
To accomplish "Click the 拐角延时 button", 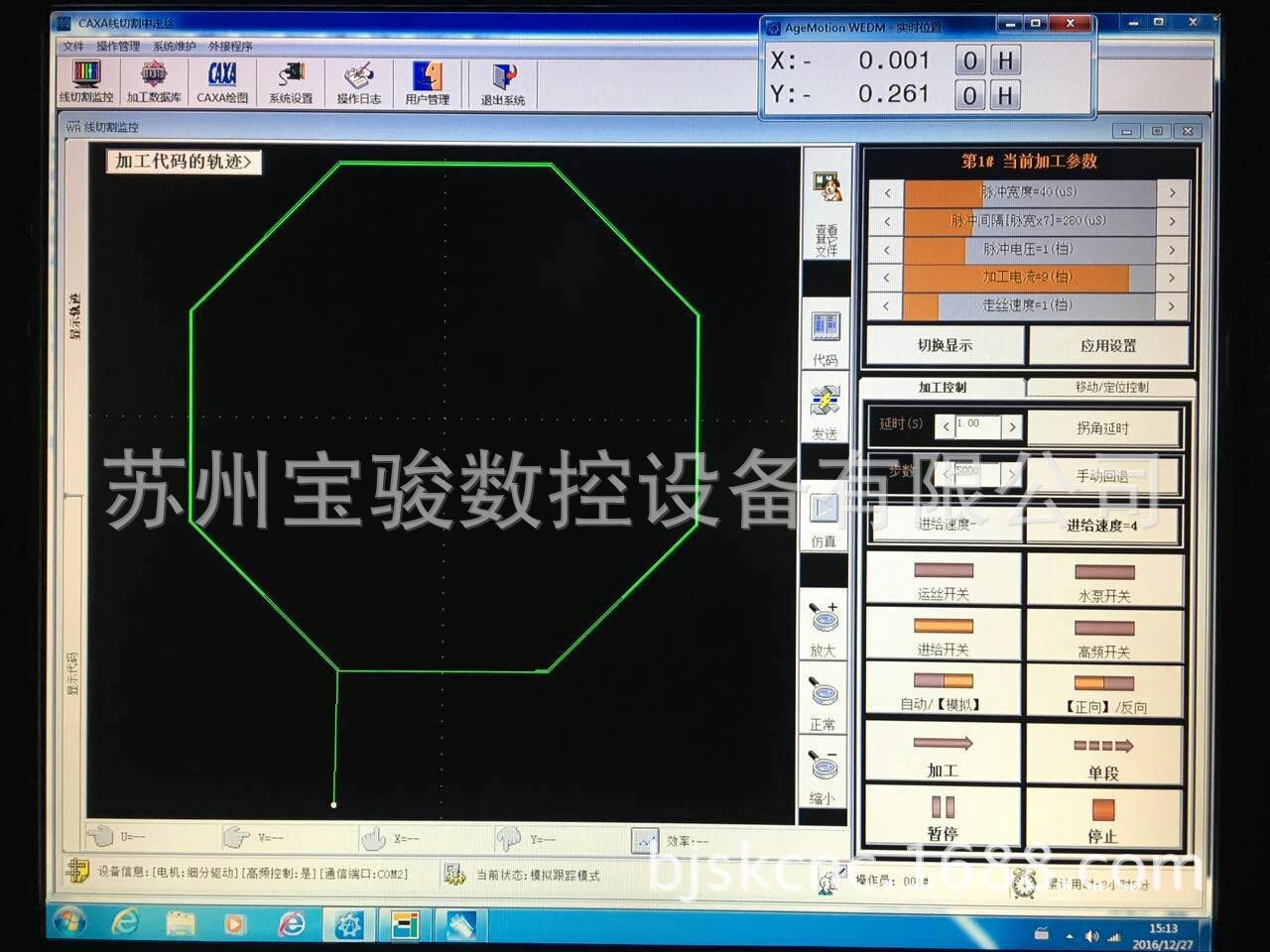I will [x=1102, y=428].
